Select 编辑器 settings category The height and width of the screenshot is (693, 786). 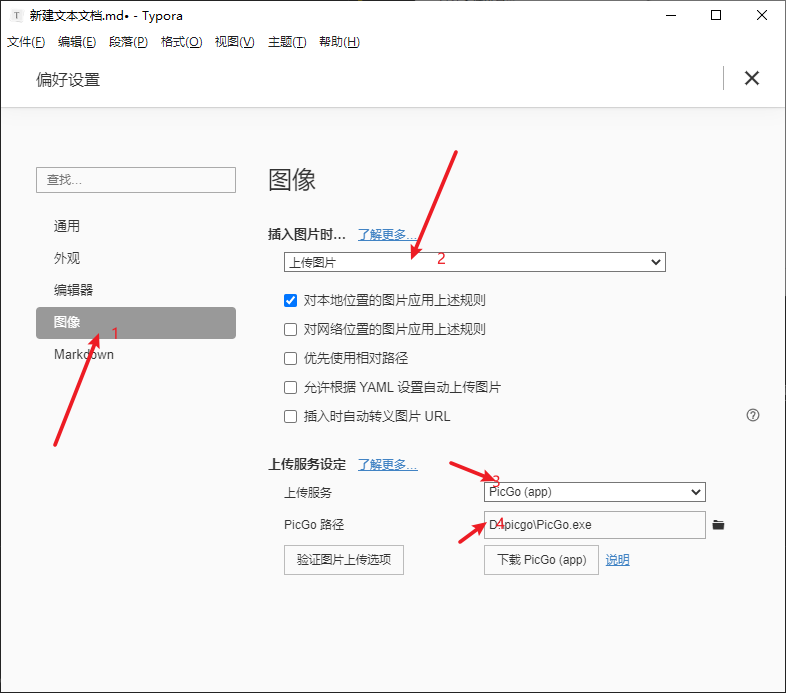click(x=136, y=290)
